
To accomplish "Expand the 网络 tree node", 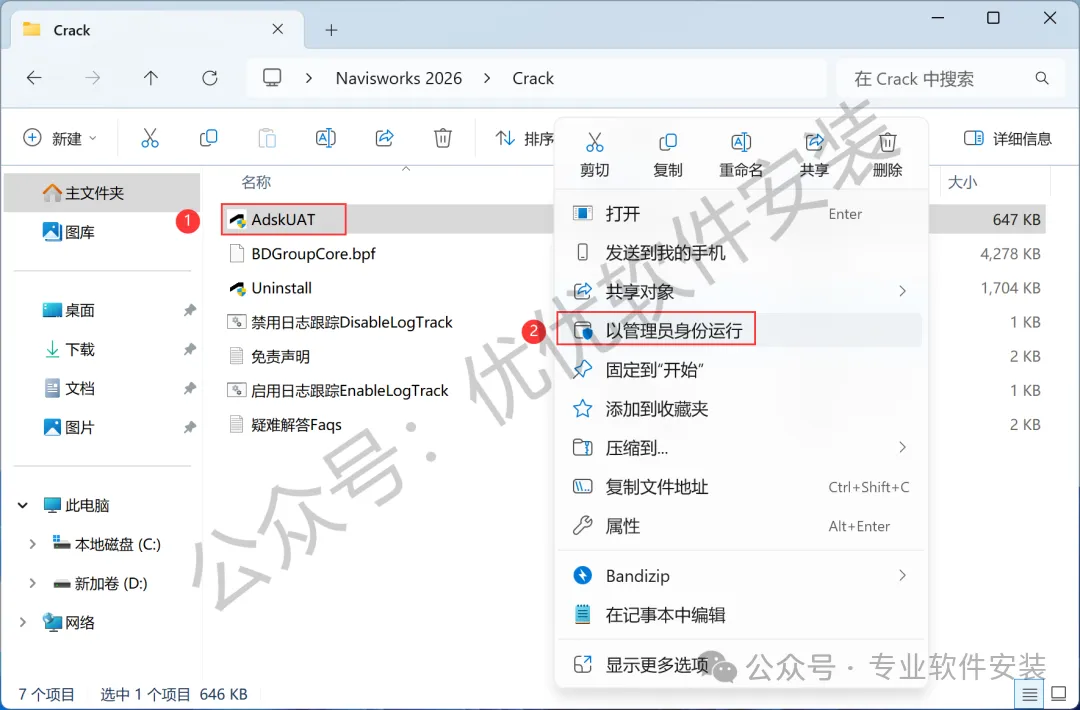I will click(23, 623).
